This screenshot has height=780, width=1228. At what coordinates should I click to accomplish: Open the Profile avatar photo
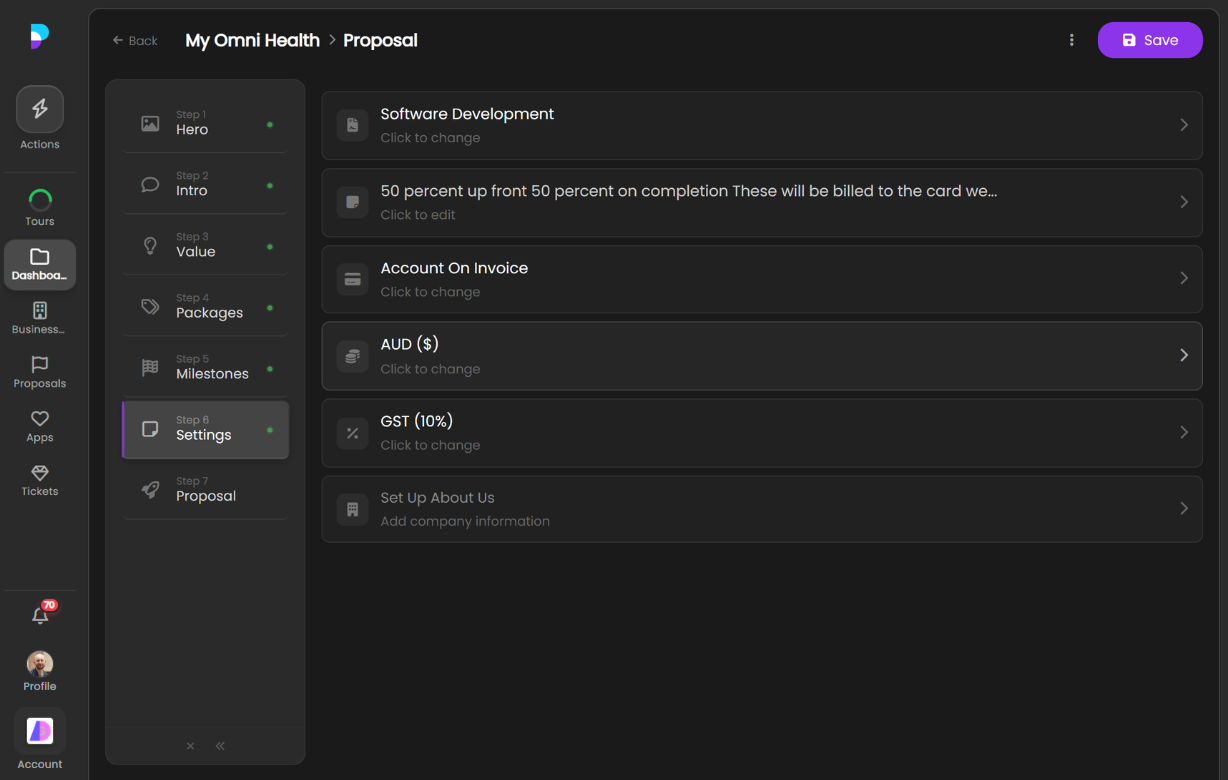point(40,664)
